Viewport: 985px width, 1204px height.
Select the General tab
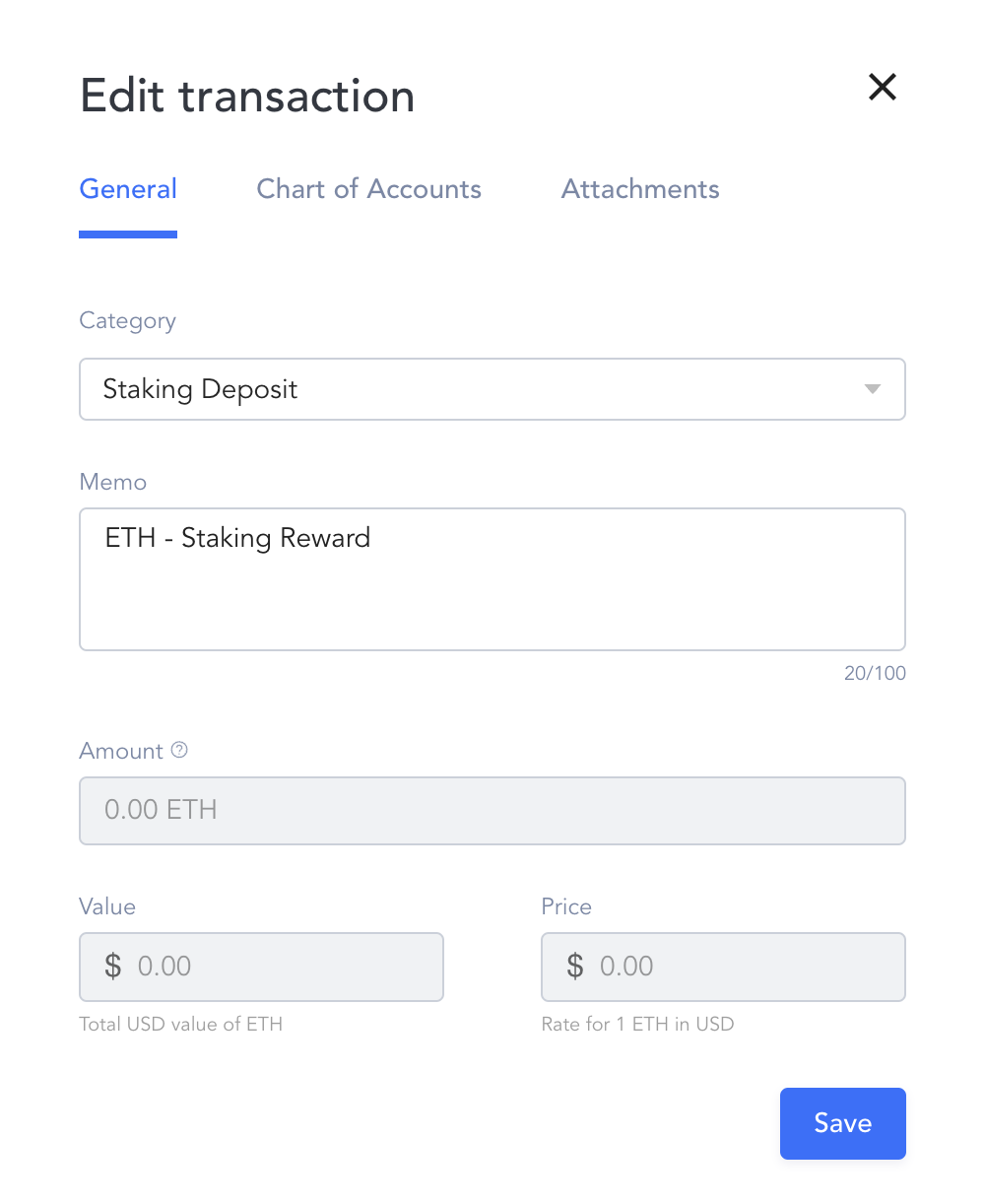[128, 189]
